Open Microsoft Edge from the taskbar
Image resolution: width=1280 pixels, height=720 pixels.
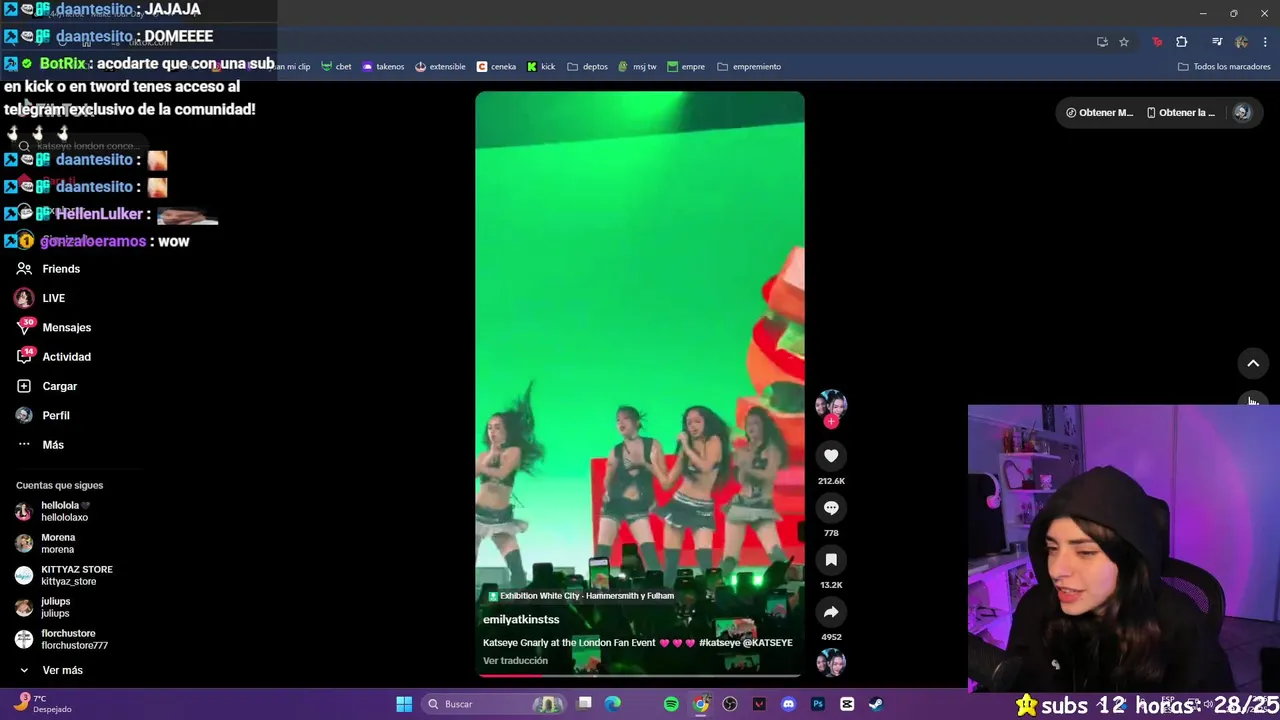click(613, 704)
